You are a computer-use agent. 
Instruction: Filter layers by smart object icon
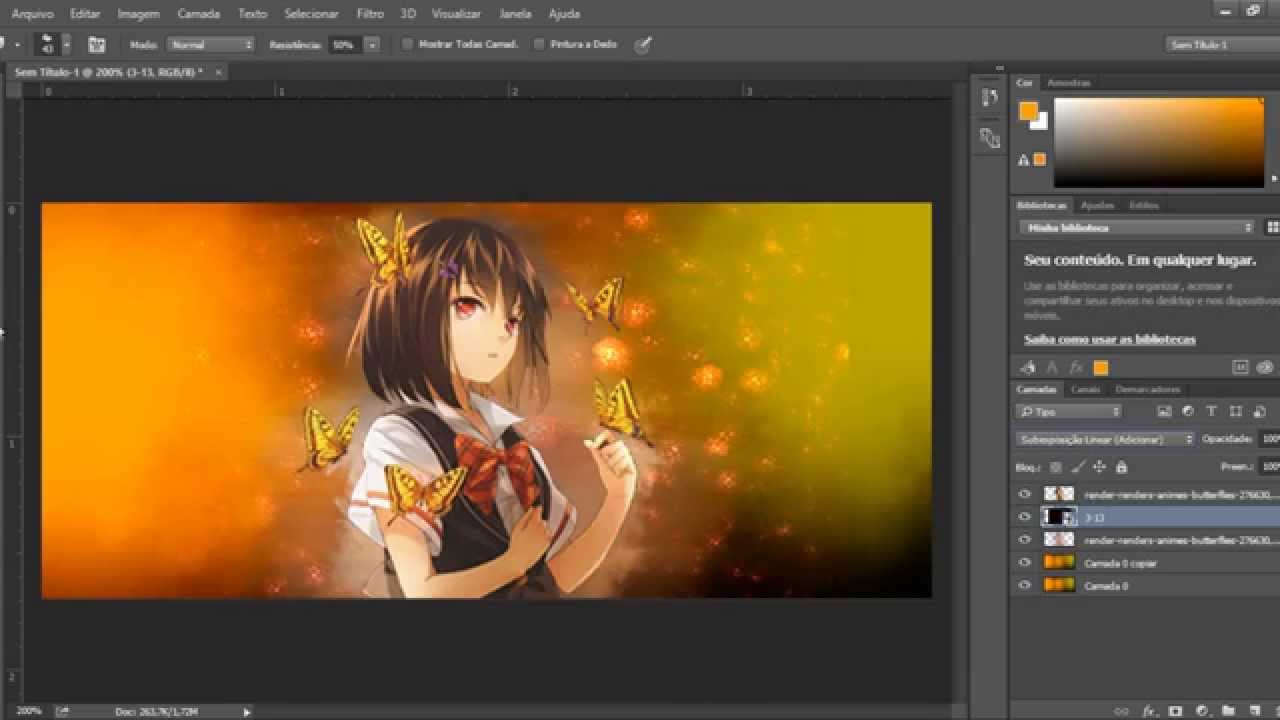point(1260,411)
